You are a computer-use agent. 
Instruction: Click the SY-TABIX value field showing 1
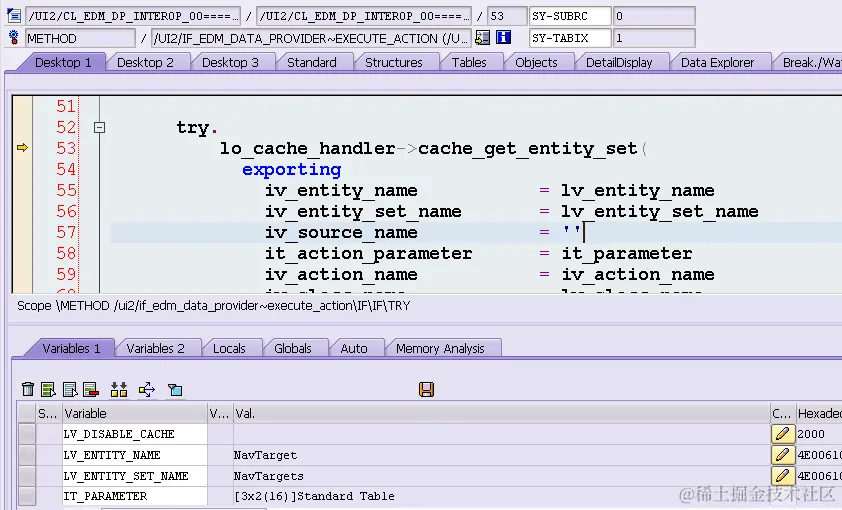coord(654,38)
